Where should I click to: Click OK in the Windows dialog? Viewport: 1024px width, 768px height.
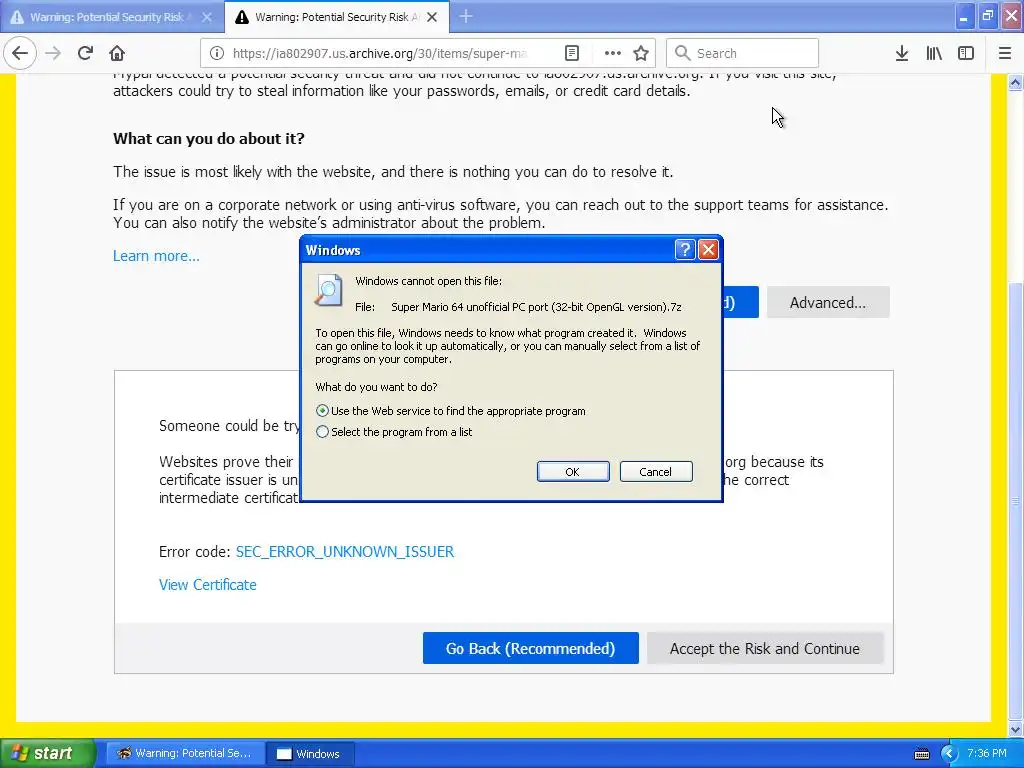click(573, 472)
